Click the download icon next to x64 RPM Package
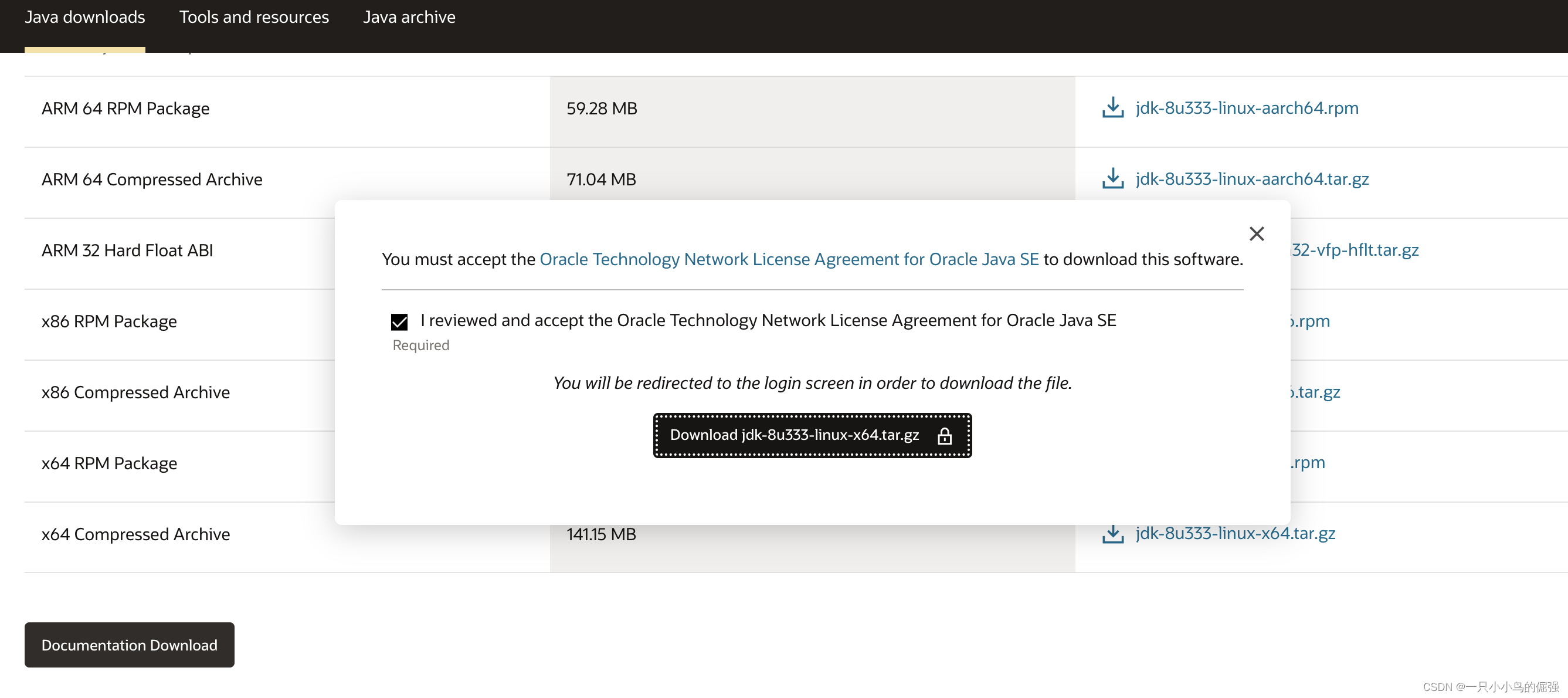The image size is (1568, 698). [x=1113, y=462]
